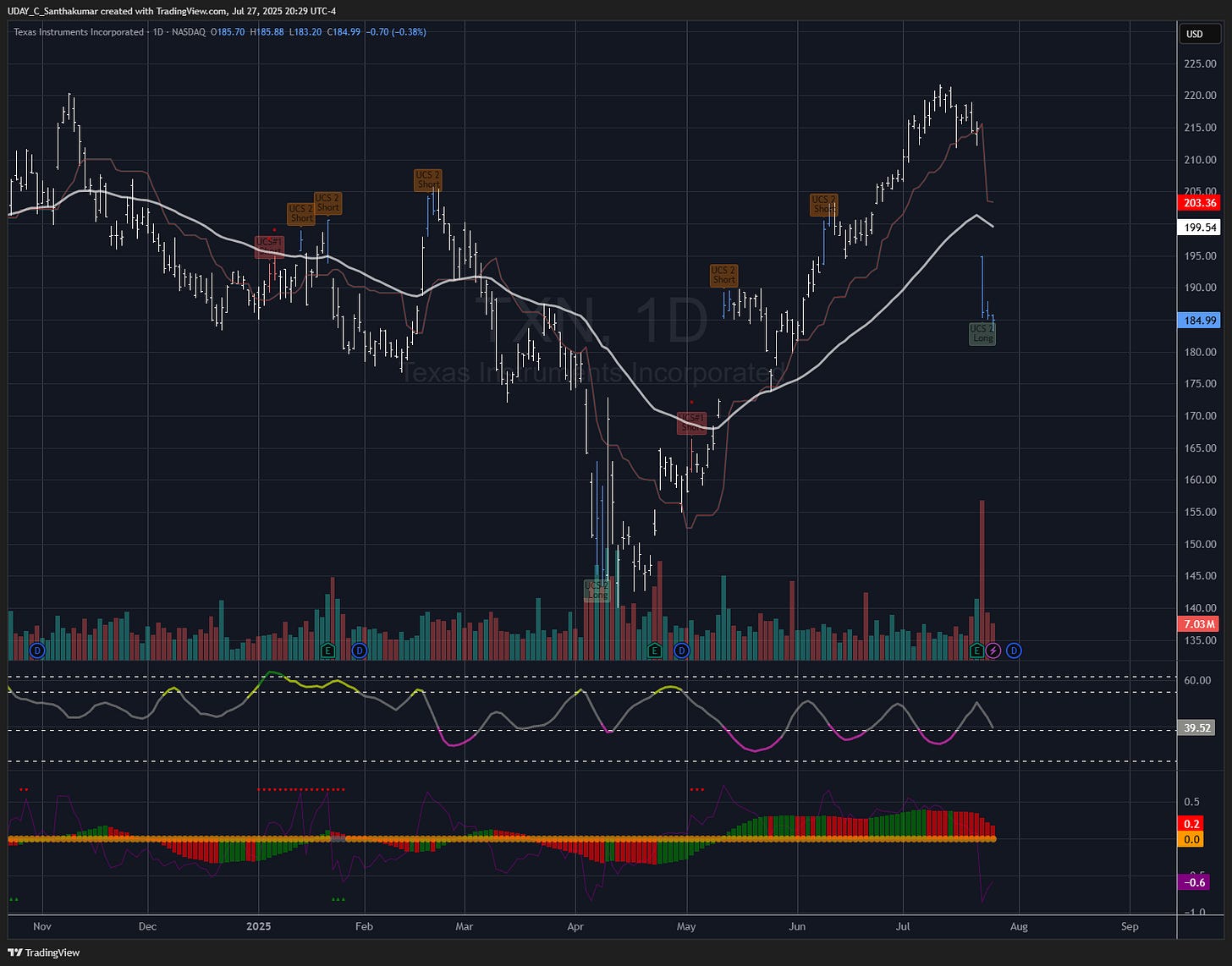Click the 'Texas Instruments Incorporated' symbol title
Screen dimensions: 1232x966
click(79, 32)
